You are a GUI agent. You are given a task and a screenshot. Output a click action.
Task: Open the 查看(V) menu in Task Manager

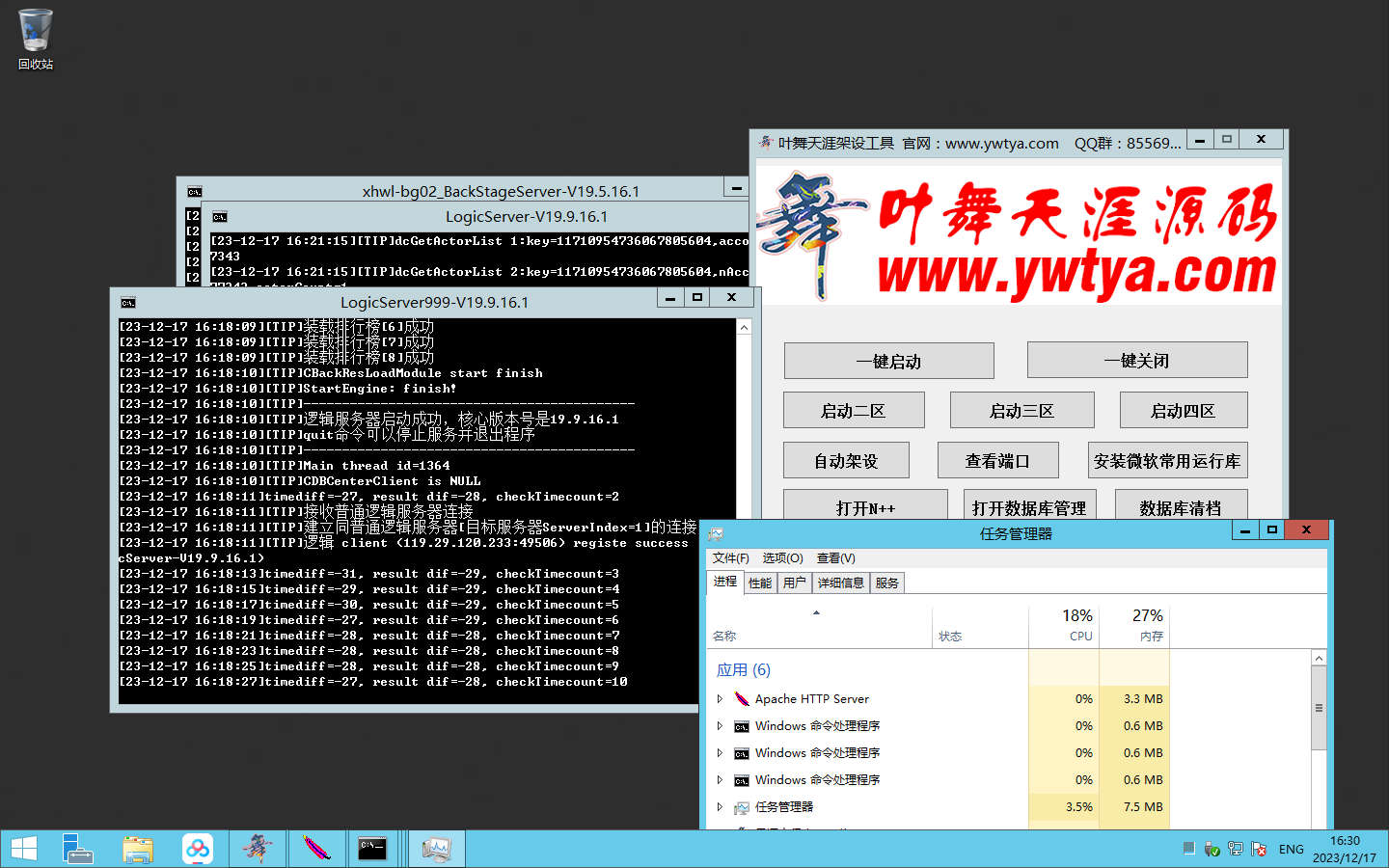(835, 558)
